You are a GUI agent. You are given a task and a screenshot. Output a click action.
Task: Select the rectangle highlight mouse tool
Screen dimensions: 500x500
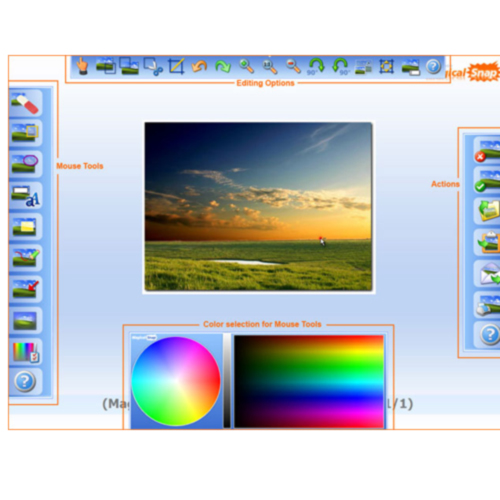point(25,133)
